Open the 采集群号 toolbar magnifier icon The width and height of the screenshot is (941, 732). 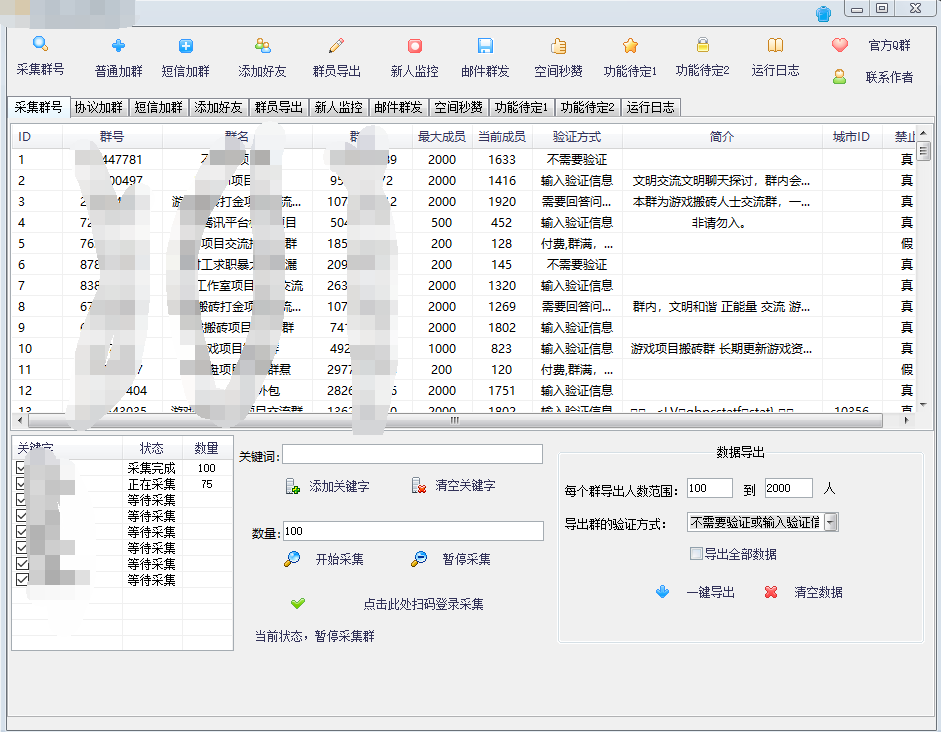coord(40,44)
